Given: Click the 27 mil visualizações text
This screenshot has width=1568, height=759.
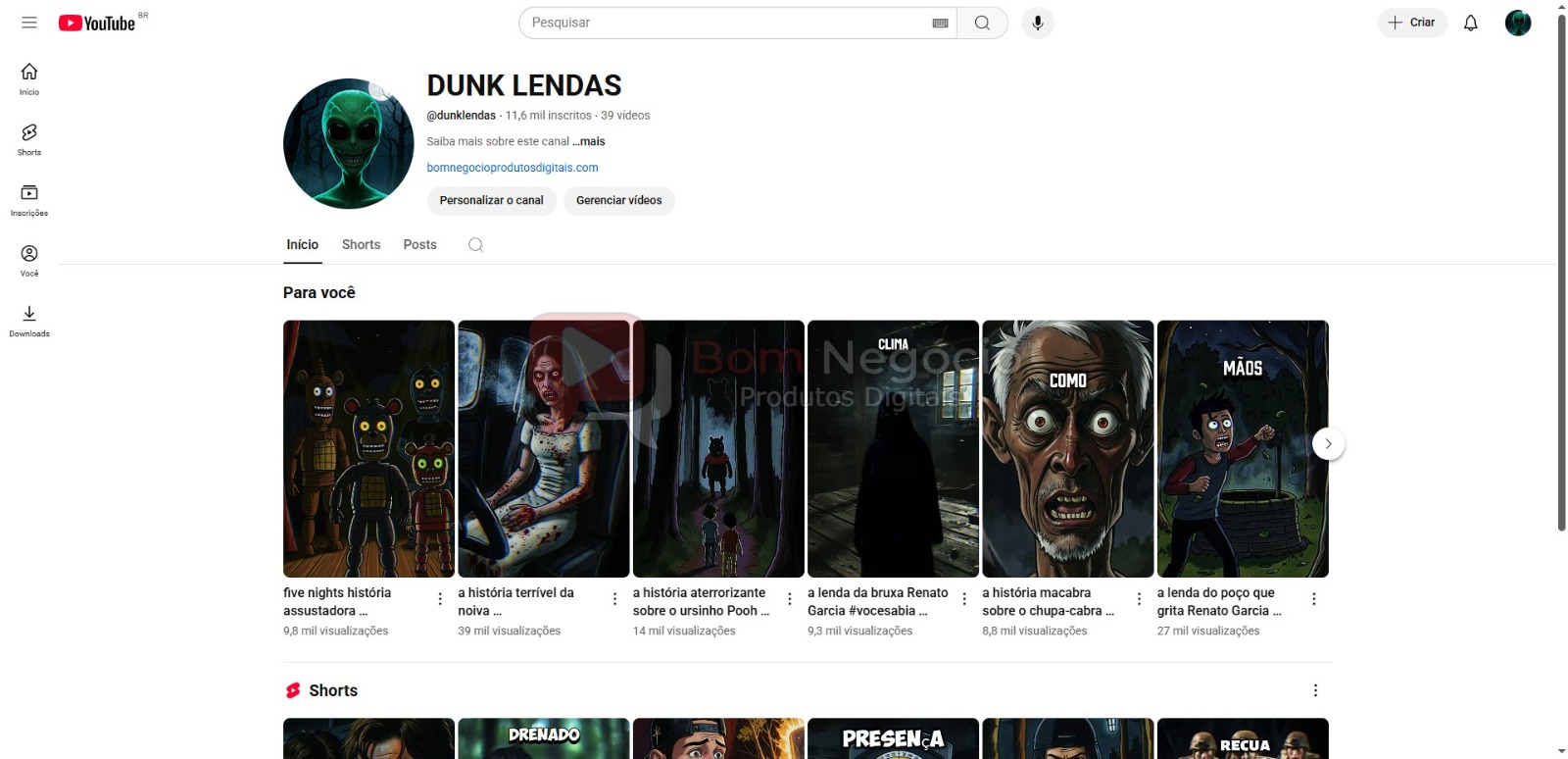Looking at the screenshot, I should coord(1208,631).
